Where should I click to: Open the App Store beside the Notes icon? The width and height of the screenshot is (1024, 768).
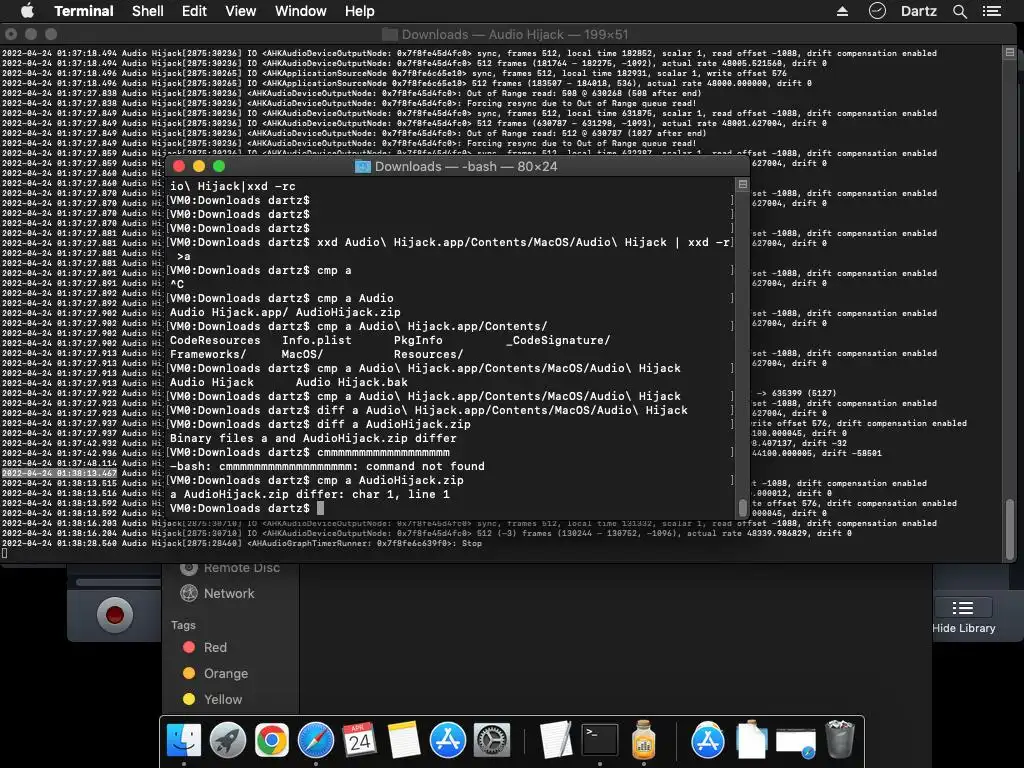pos(447,740)
